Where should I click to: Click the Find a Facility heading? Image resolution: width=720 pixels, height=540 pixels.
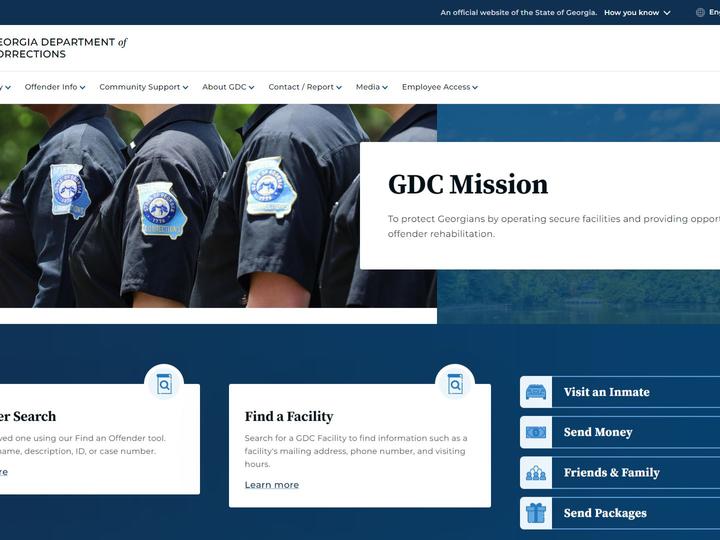click(289, 416)
